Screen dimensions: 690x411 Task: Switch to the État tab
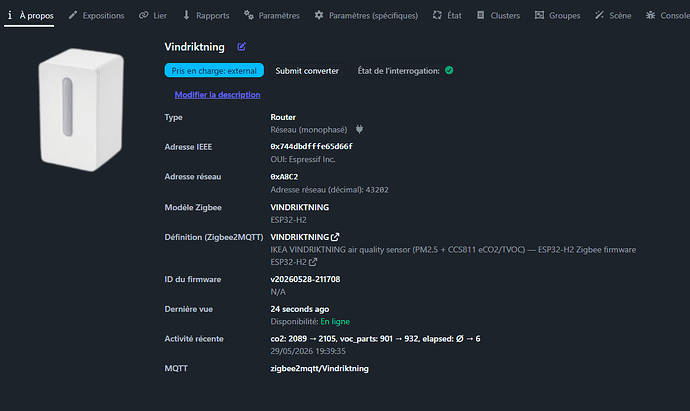coord(447,15)
